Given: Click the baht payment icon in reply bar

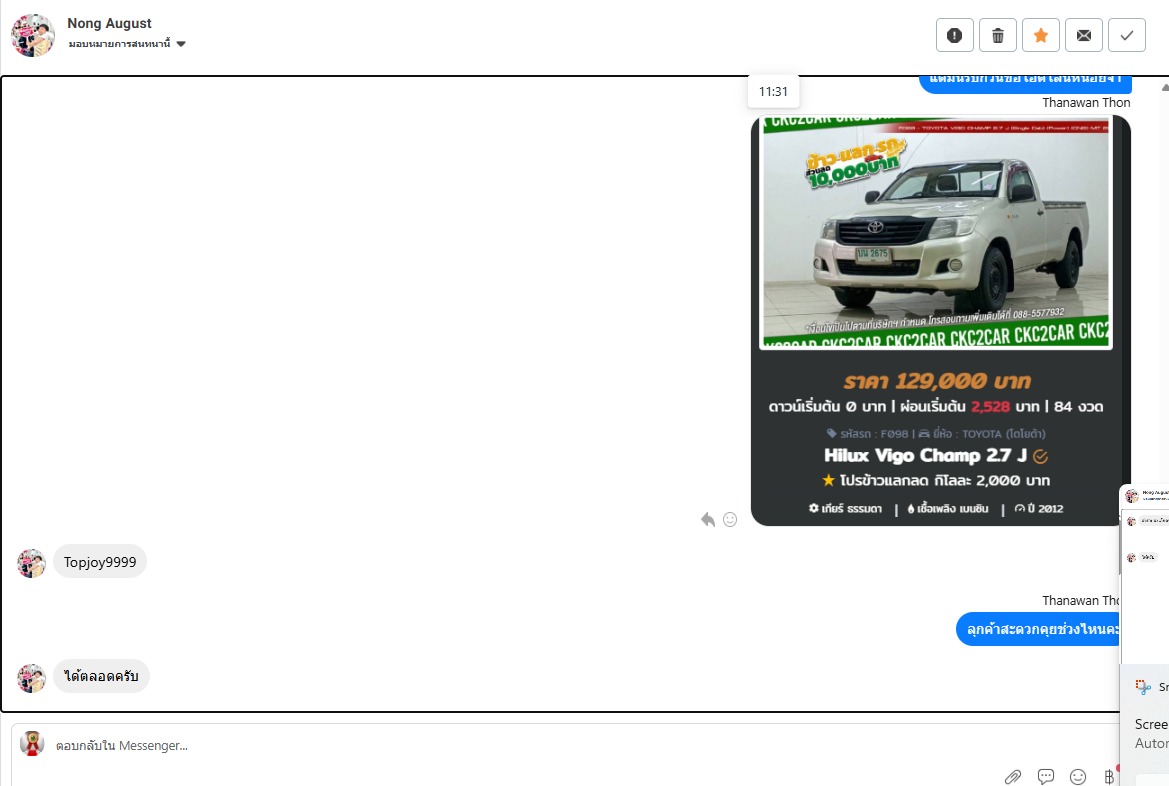Looking at the screenshot, I should [x=1109, y=776].
